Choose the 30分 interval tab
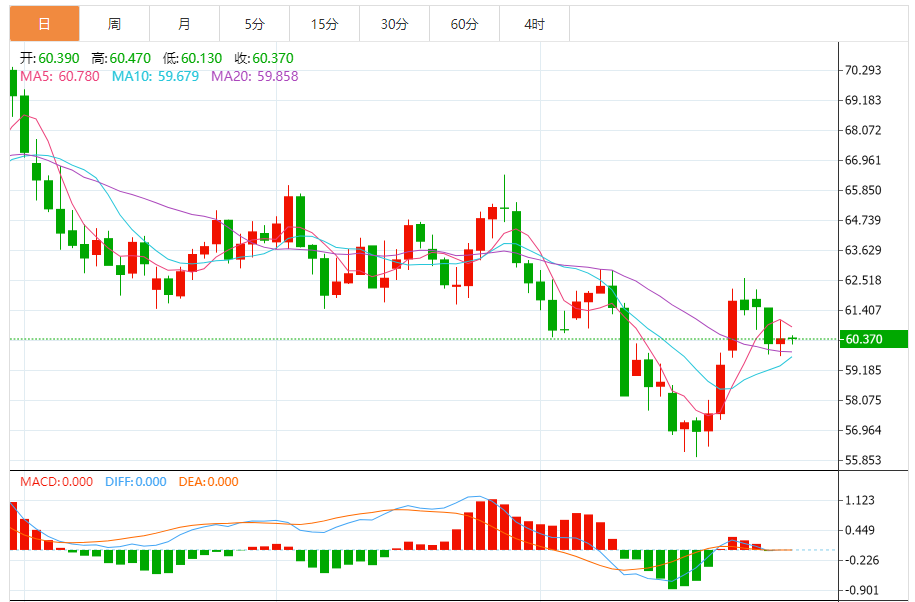 click(x=394, y=24)
